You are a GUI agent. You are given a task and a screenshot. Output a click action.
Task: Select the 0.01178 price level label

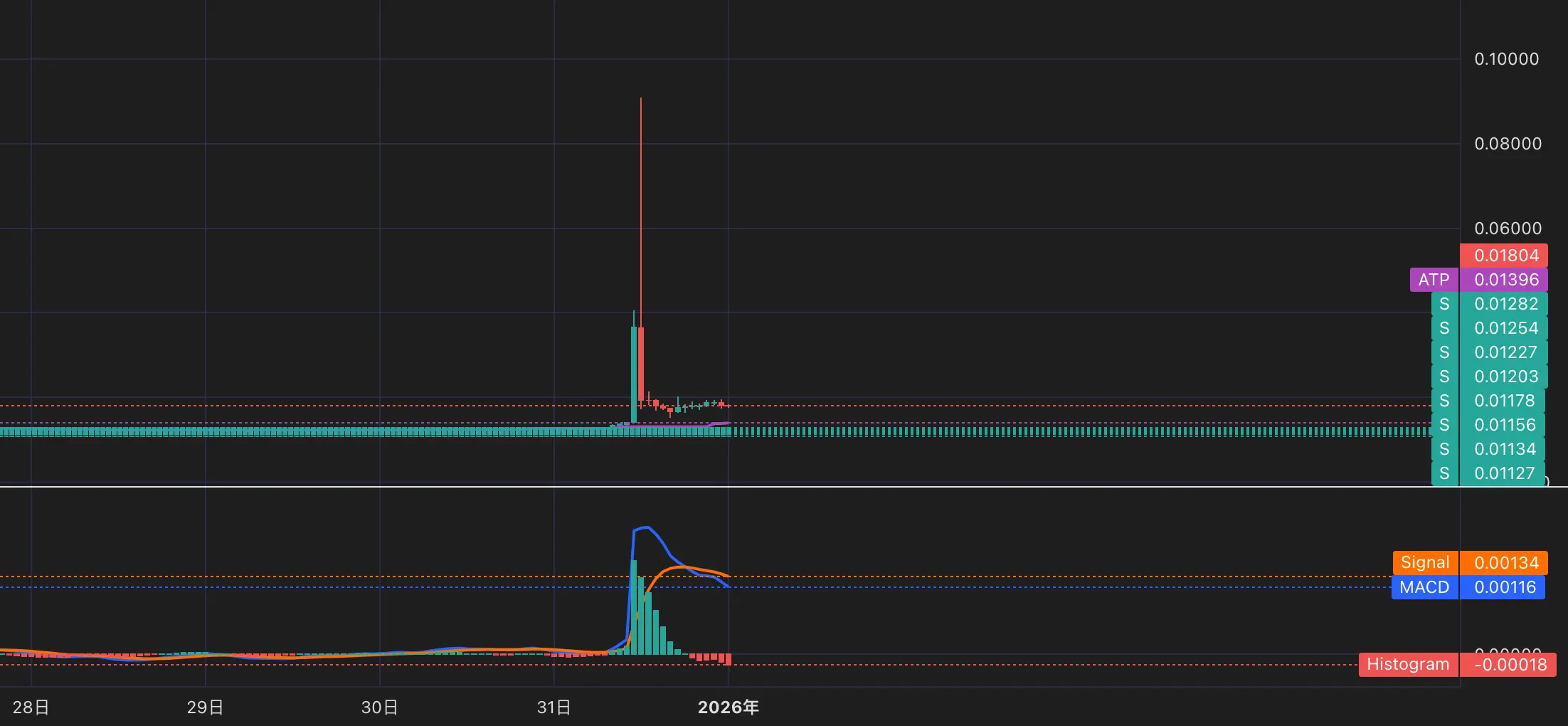[x=1503, y=401]
